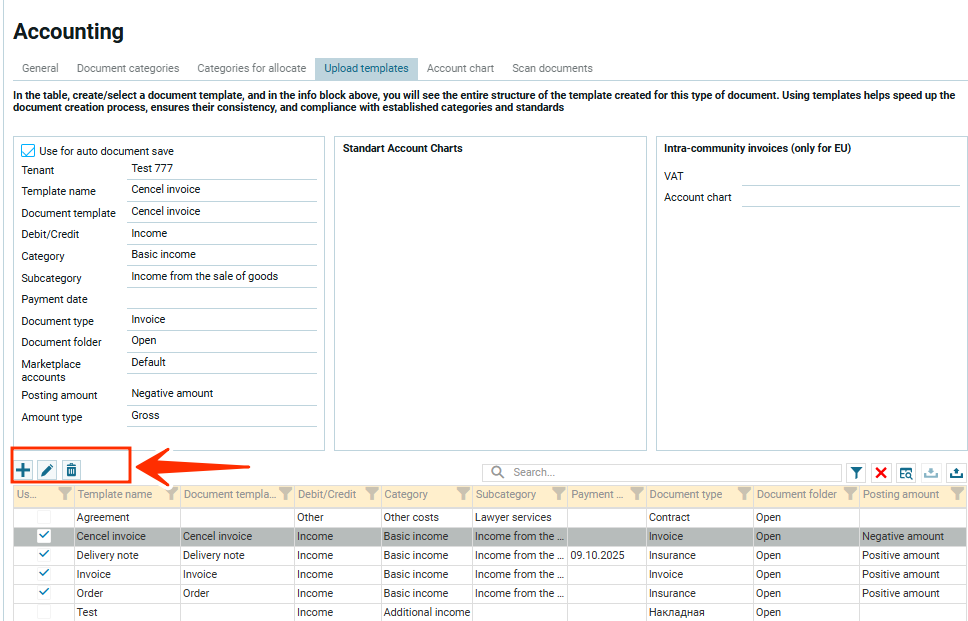Open the Document categories tab
Image resolution: width=968 pixels, height=621 pixels.
pyautogui.click(x=128, y=69)
